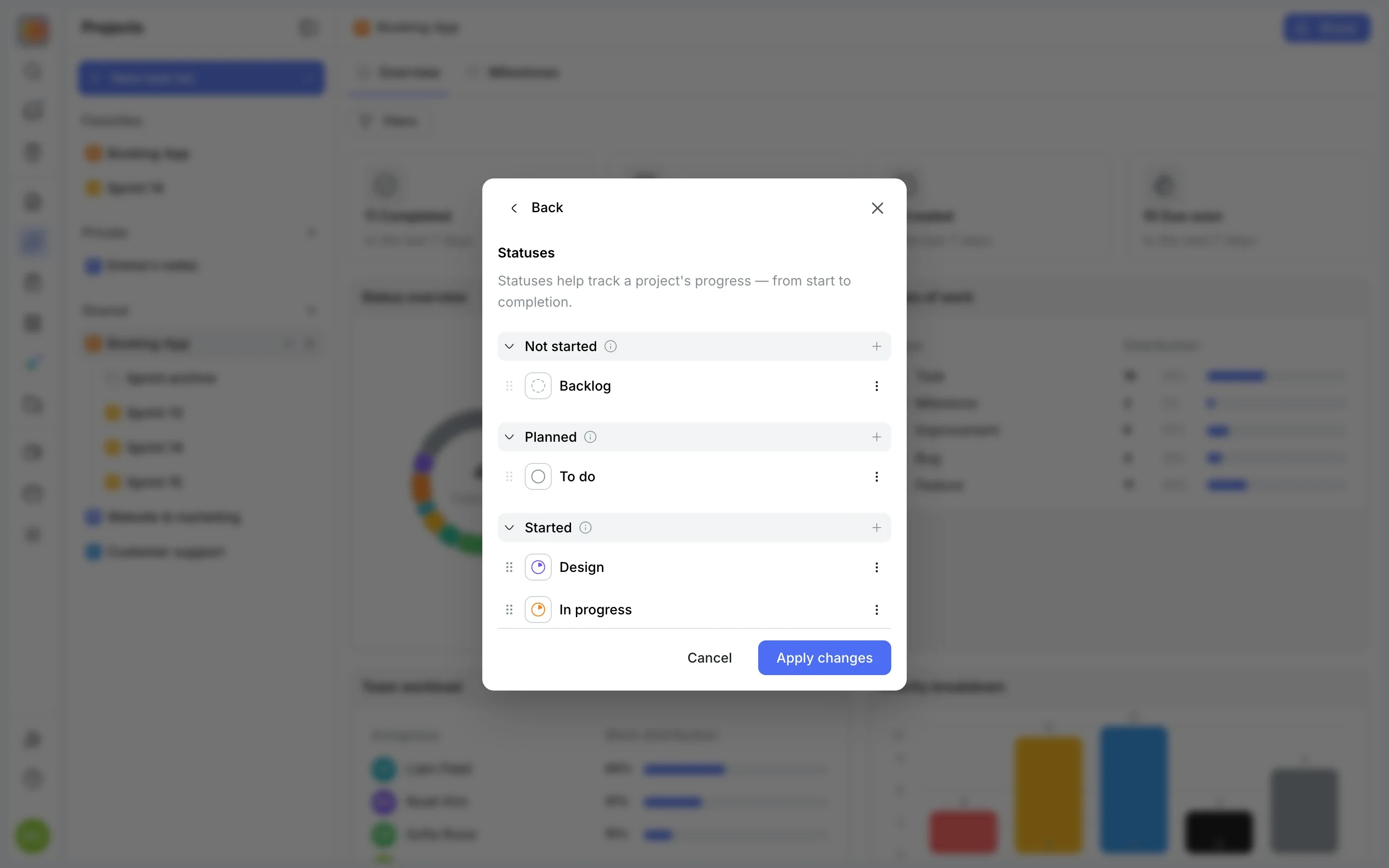Click Apply changes button

824,658
